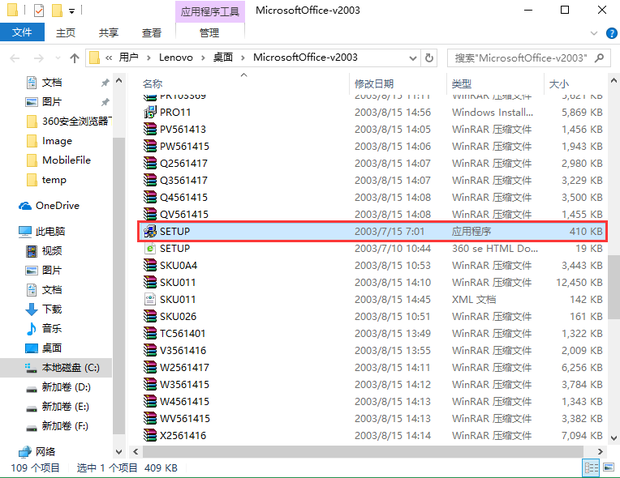
Task: Open the 管理 ribbon tab
Action: coord(210,33)
